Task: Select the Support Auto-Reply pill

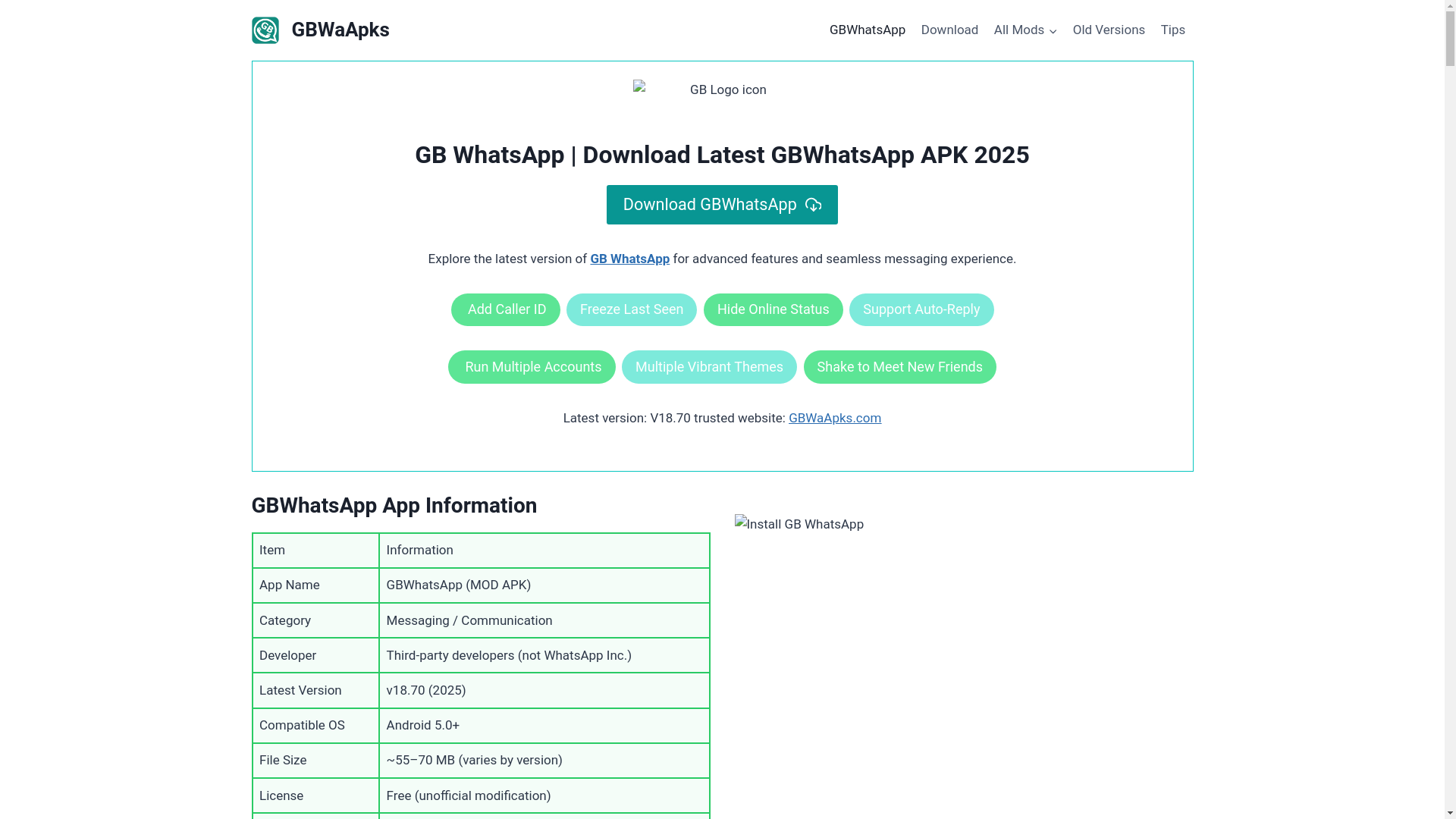Action: click(921, 309)
